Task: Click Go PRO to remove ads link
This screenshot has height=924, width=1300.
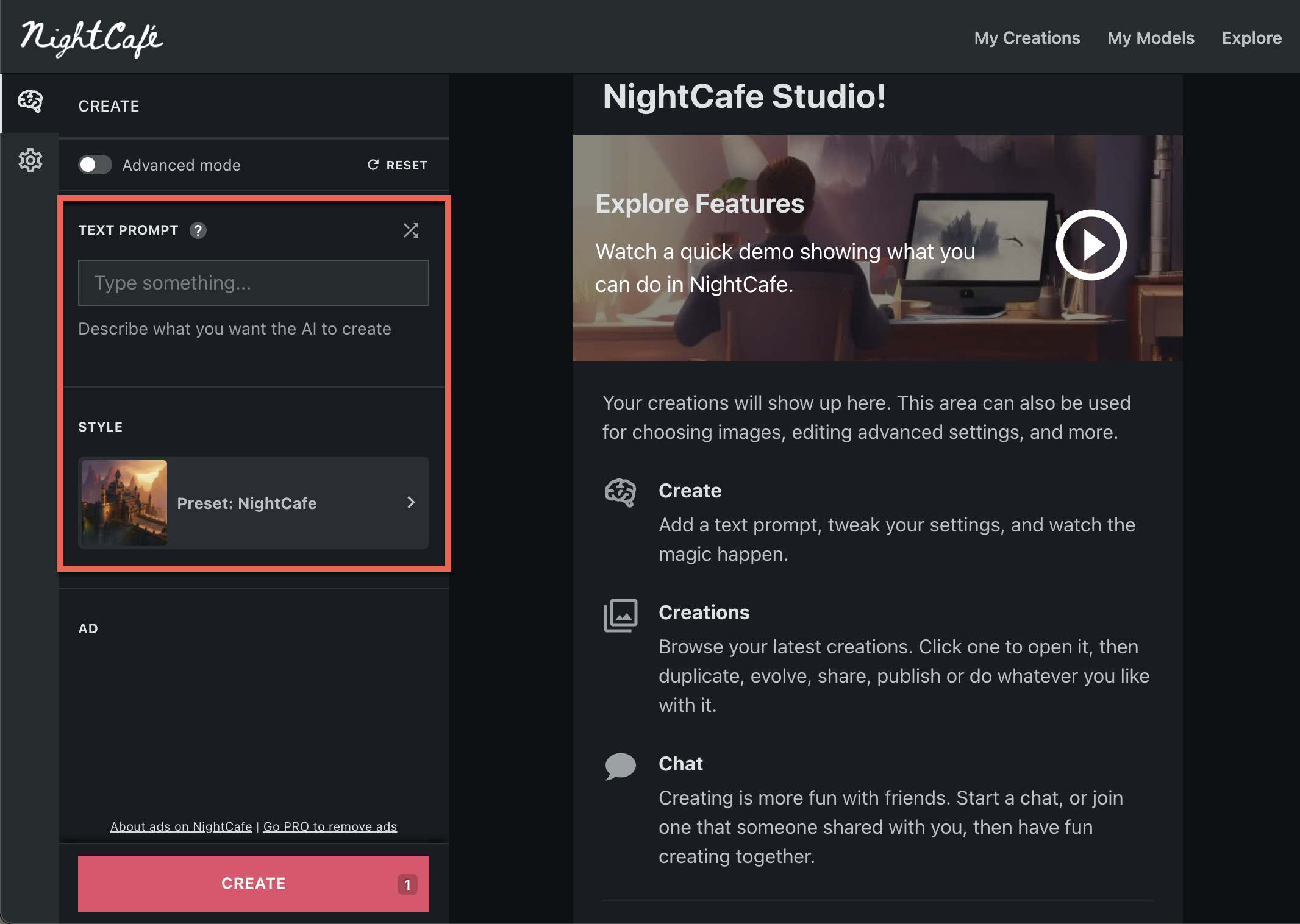Action: tap(330, 826)
